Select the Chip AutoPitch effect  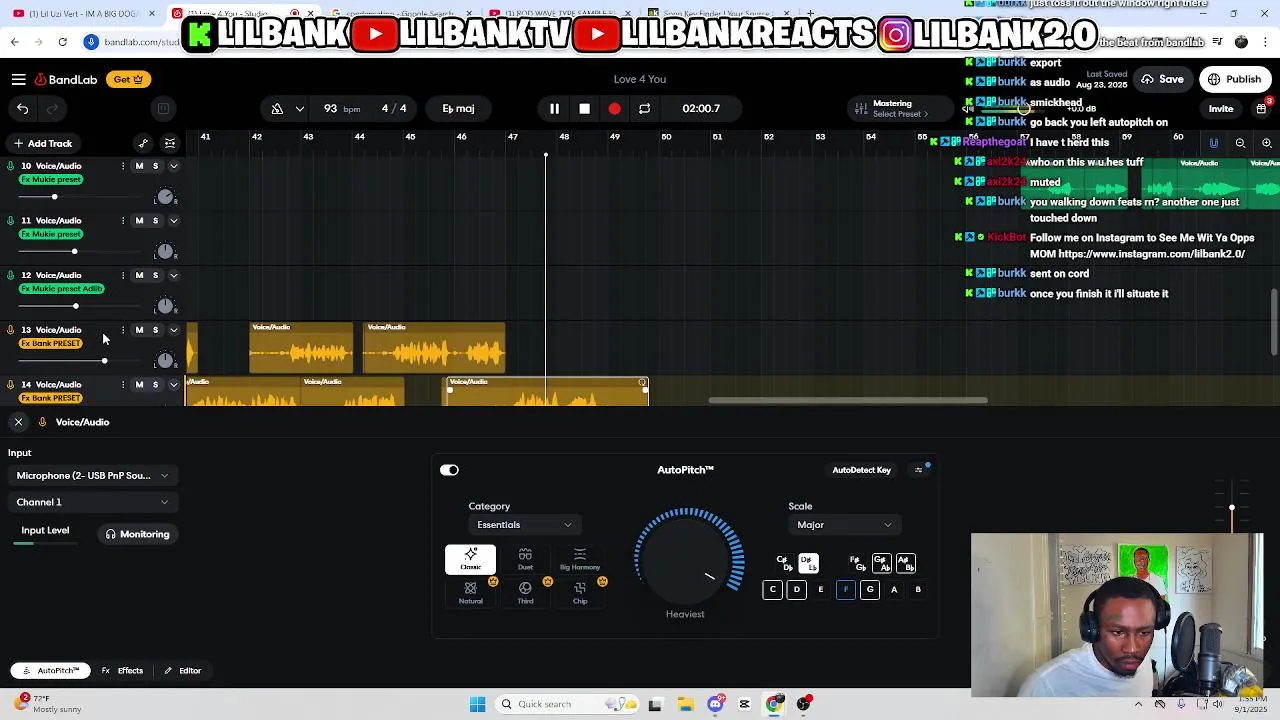tap(580, 593)
